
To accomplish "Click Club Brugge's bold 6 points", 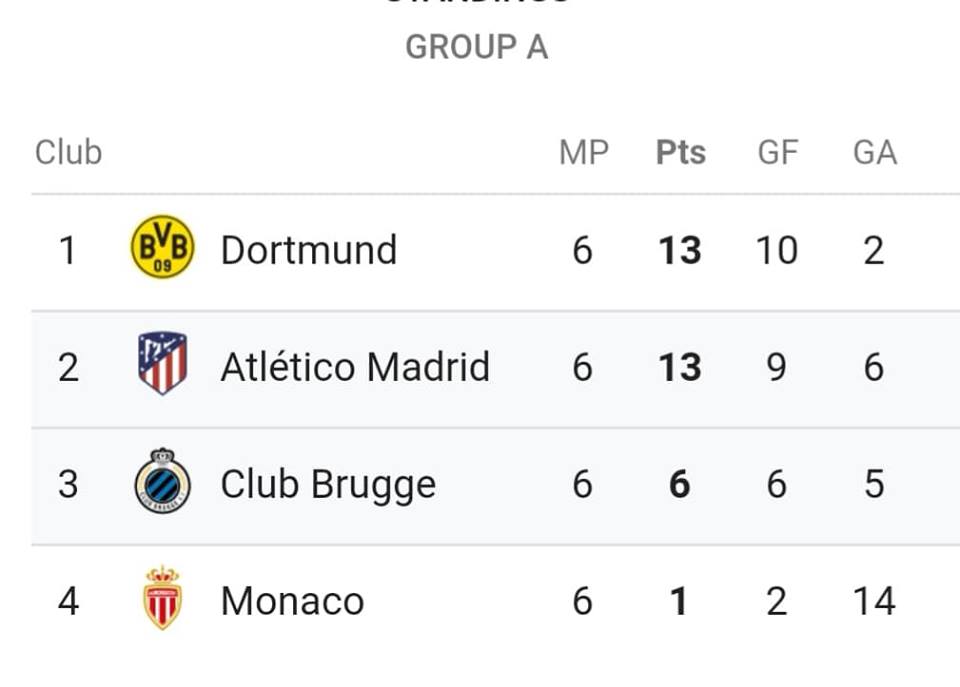I will pyautogui.click(x=680, y=484).
